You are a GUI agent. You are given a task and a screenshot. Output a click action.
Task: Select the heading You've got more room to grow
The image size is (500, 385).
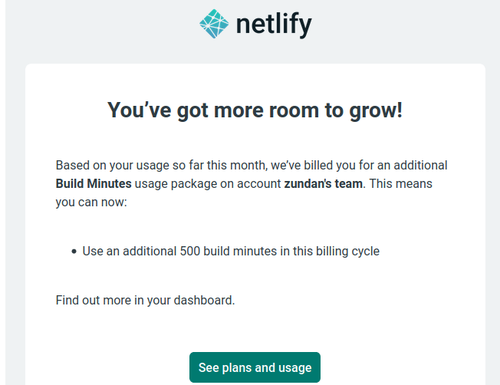tap(255, 110)
